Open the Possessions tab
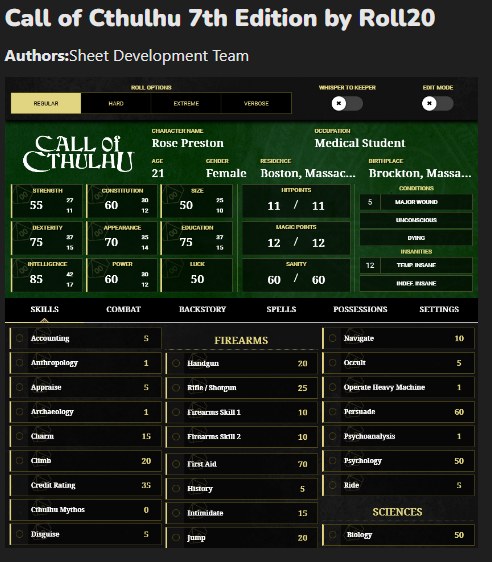Screen dimensions: 492x562 360,309
